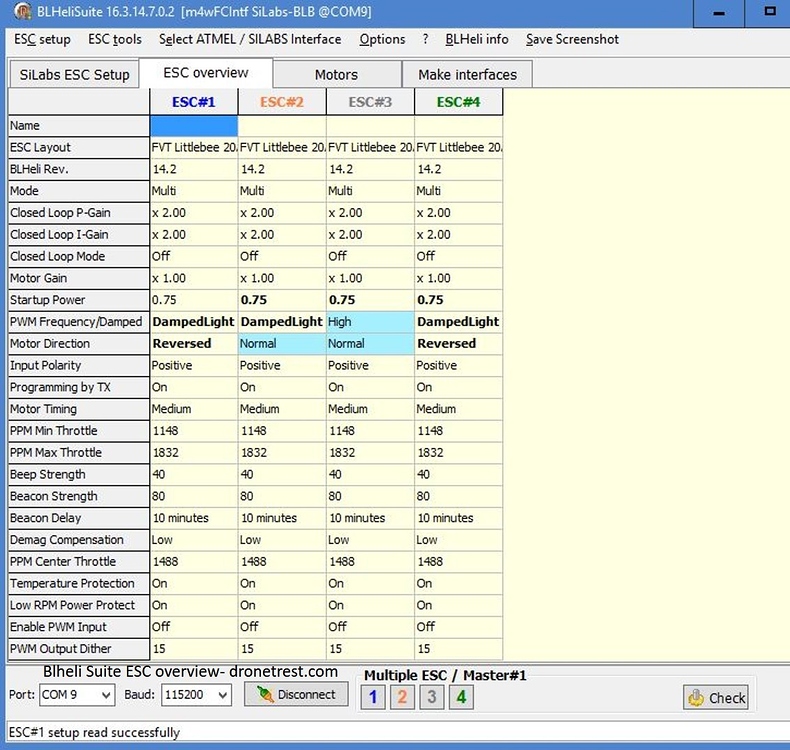The width and height of the screenshot is (790, 750).
Task: Open the question mark help menu
Action: coord(425,39)
